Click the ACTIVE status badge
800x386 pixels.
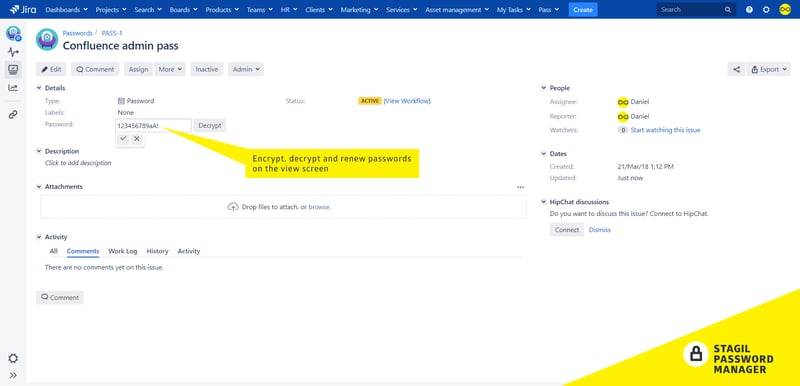click(369, 101)
